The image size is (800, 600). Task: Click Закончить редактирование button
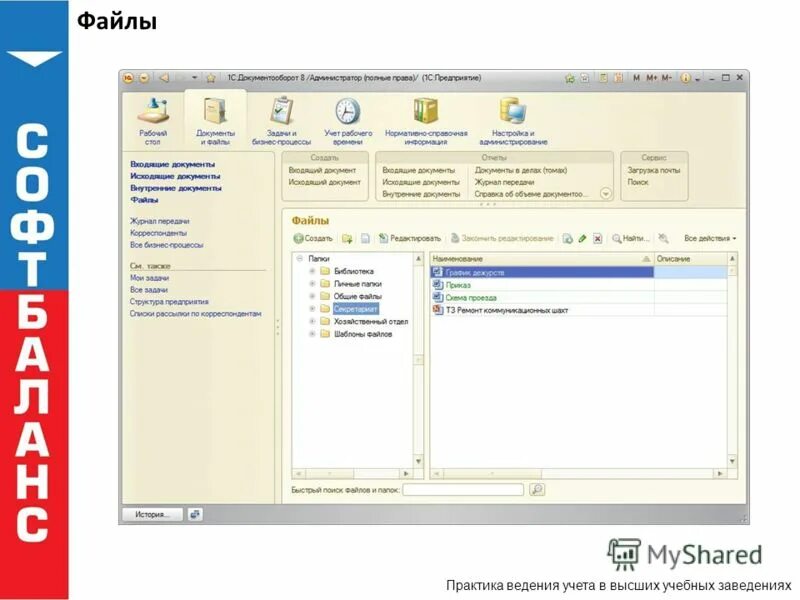click(x=502, y=238)
